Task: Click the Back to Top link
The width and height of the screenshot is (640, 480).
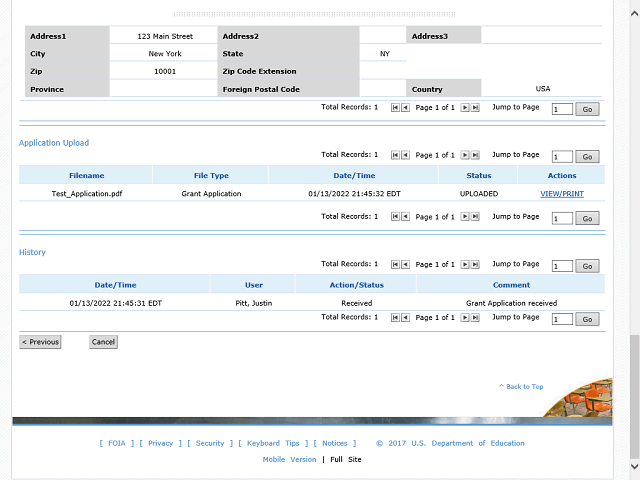Action: (521, 387)
